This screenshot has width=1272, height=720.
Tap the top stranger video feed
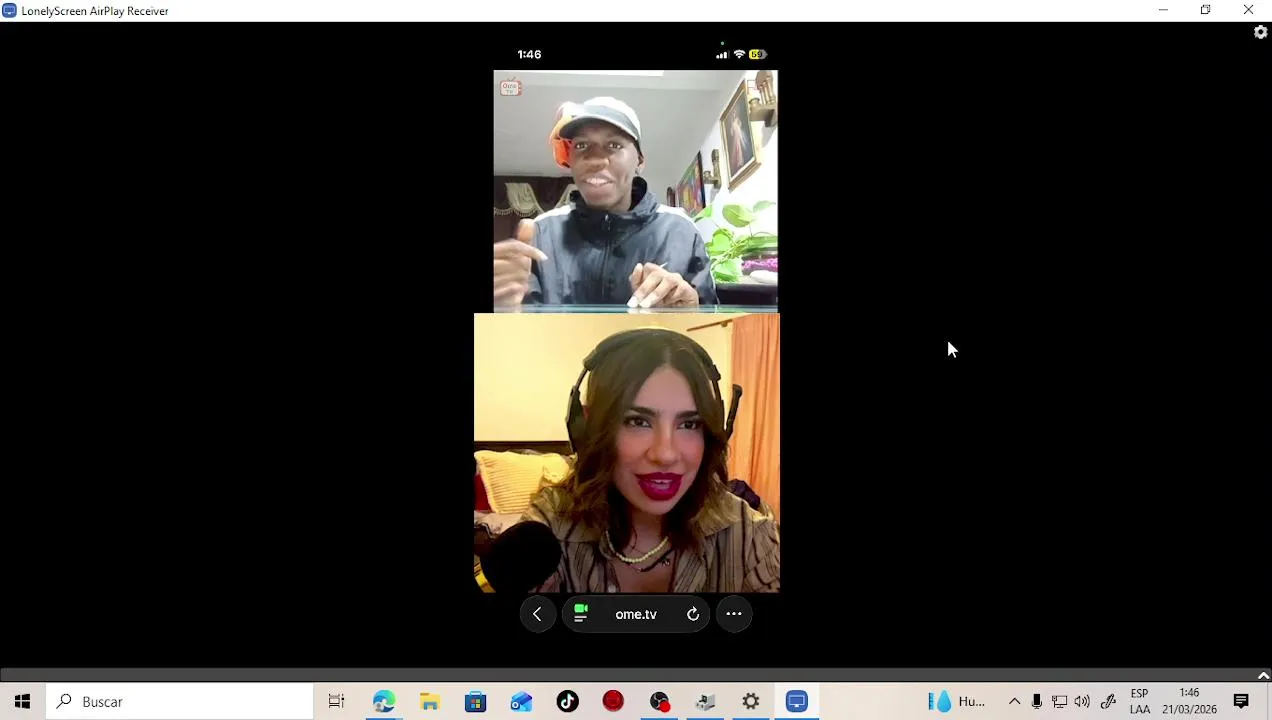(635, 191)
